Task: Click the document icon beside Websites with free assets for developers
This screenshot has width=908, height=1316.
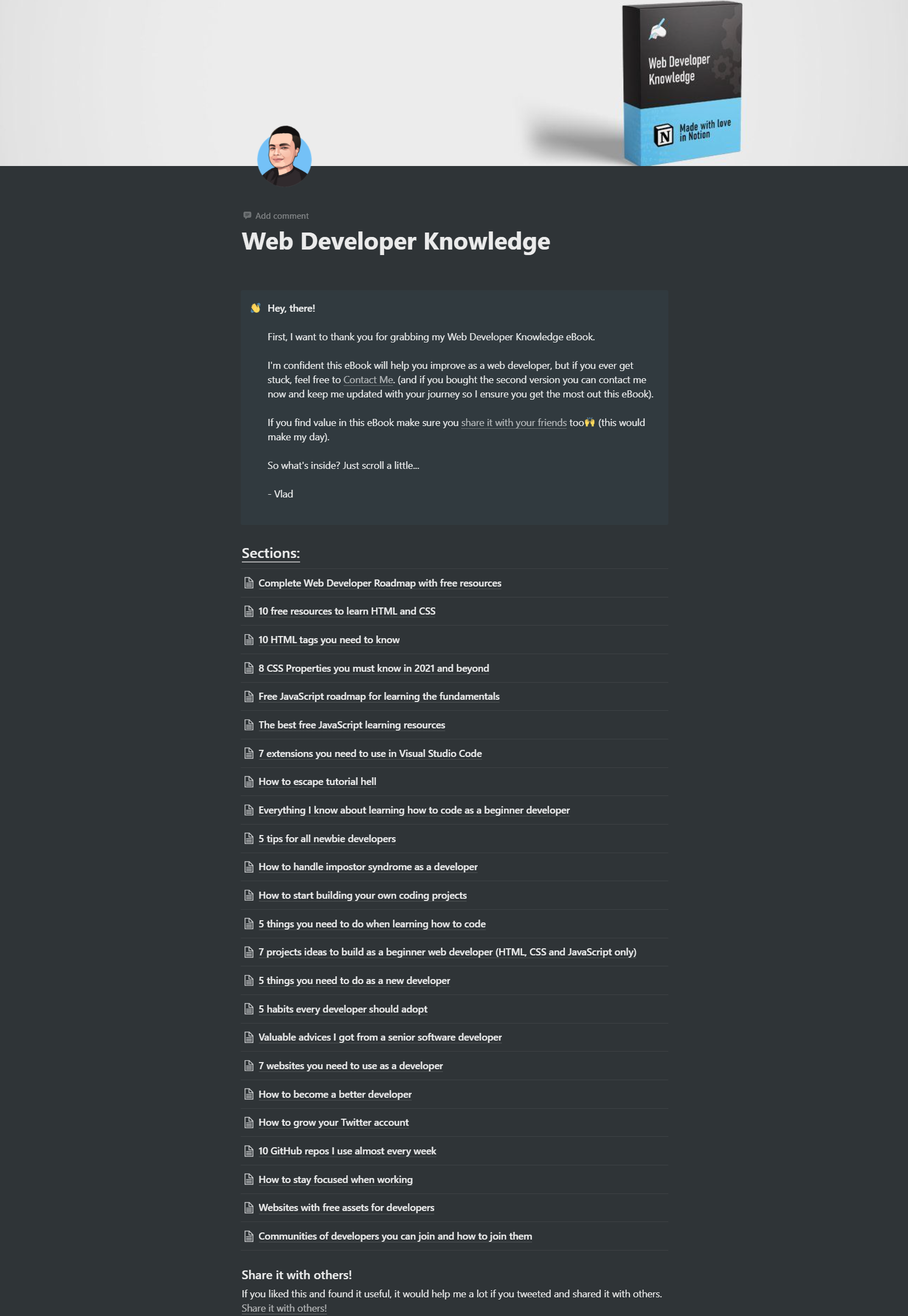Action: coord(248,1207)
